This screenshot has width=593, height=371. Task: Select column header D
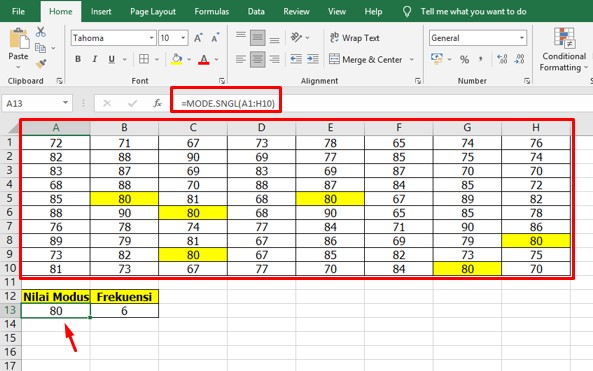click(x=261, y=128)
